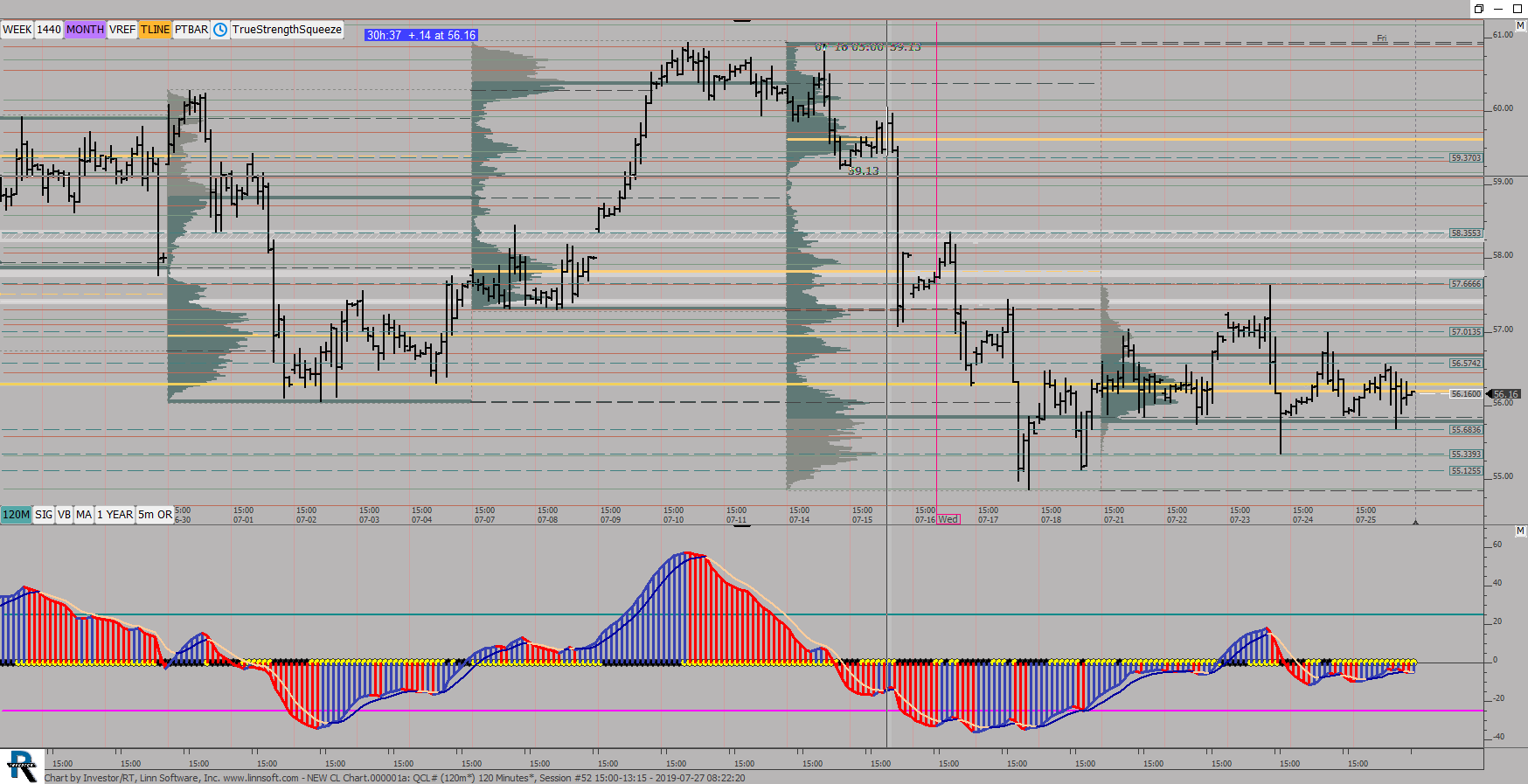Click the pink Wed date cursor label
This screenshot has width=1528, height=784.
pyautogui.click(x=948, y=519)
